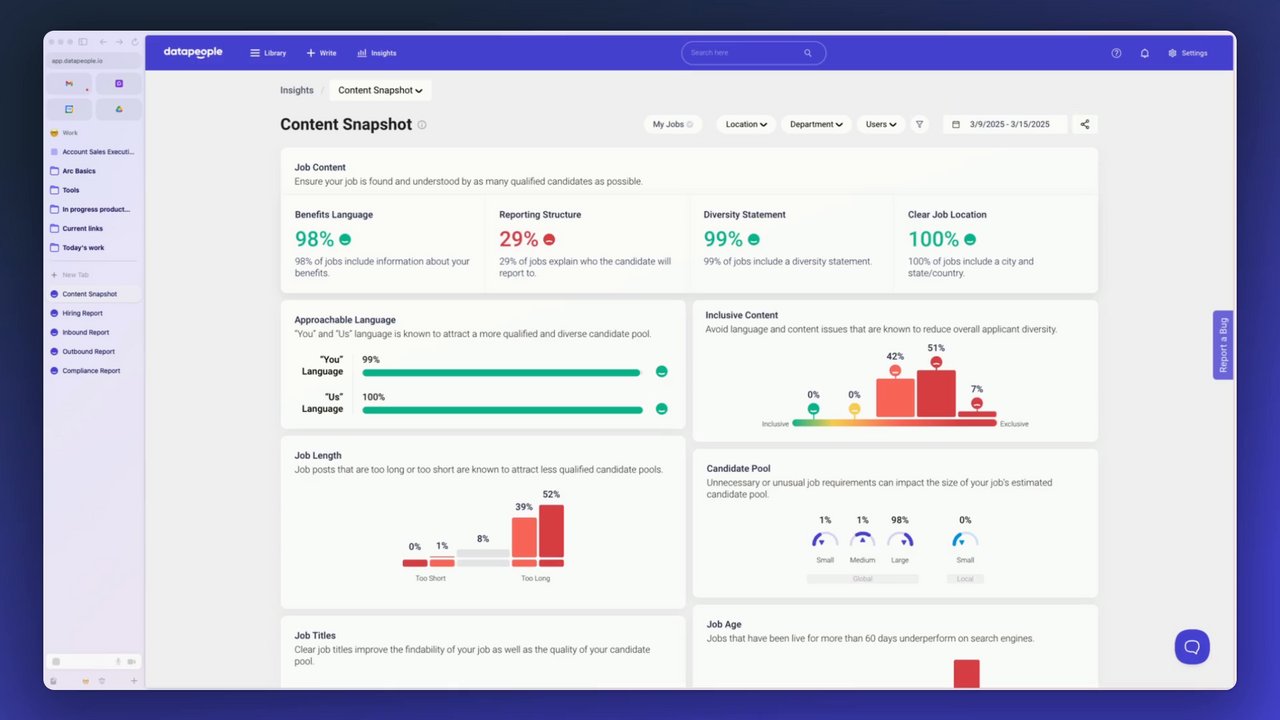Viewport: 1280px width, 720px height.
Task: Click the app.datapeople.io URL bar
Action: click(x=94, y=61)
